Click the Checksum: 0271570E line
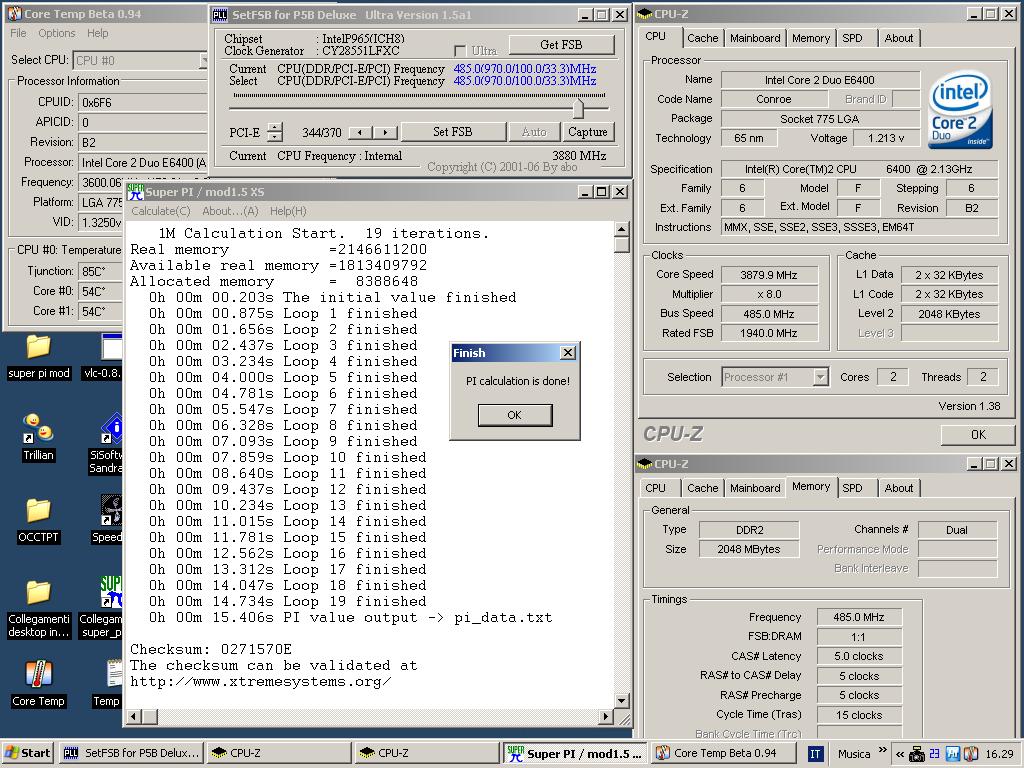This screenshot has width=1024, height=768. [x=211, y=649]
